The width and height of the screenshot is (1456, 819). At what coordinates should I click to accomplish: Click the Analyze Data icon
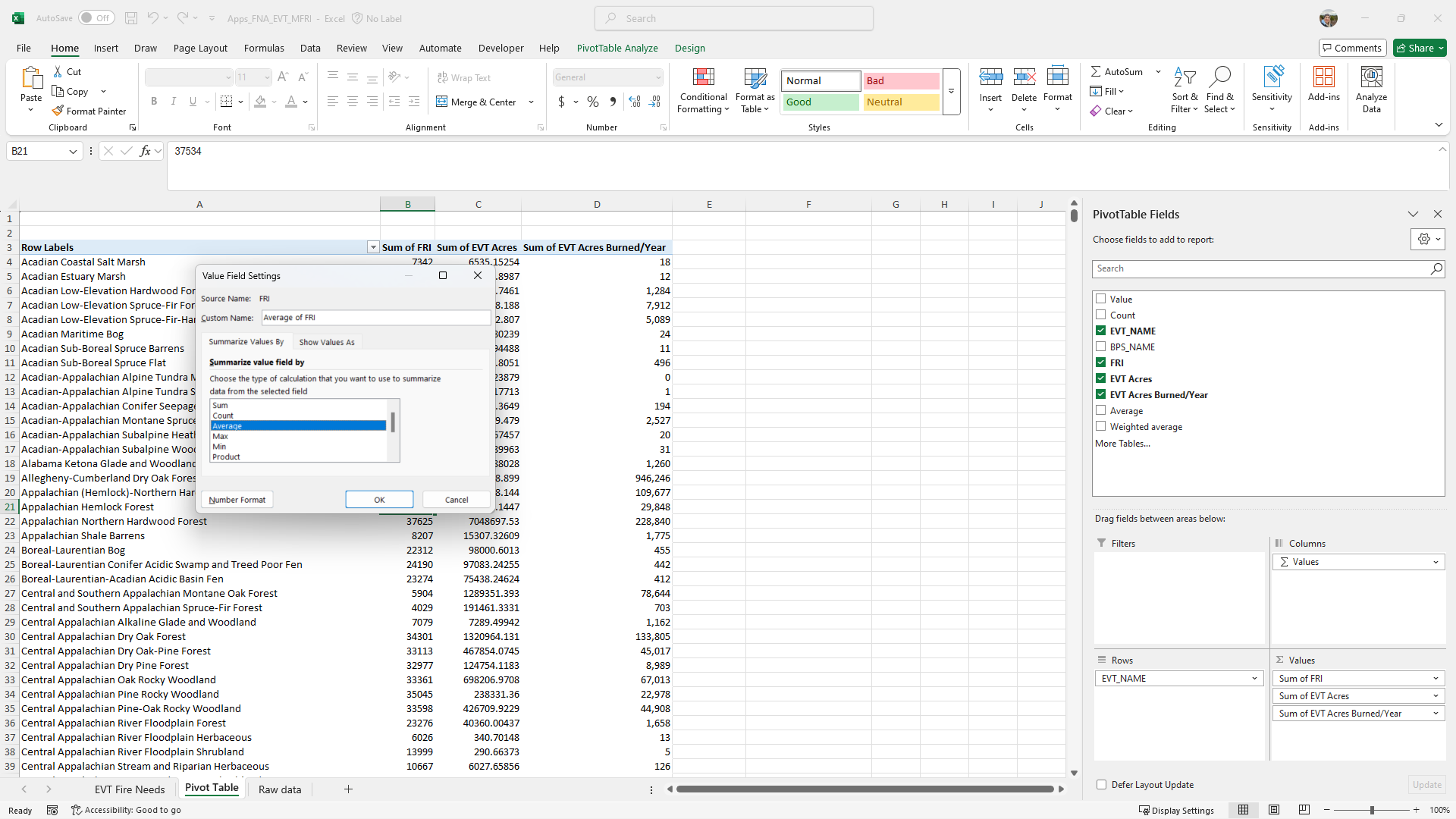[x=1371, y=90]
